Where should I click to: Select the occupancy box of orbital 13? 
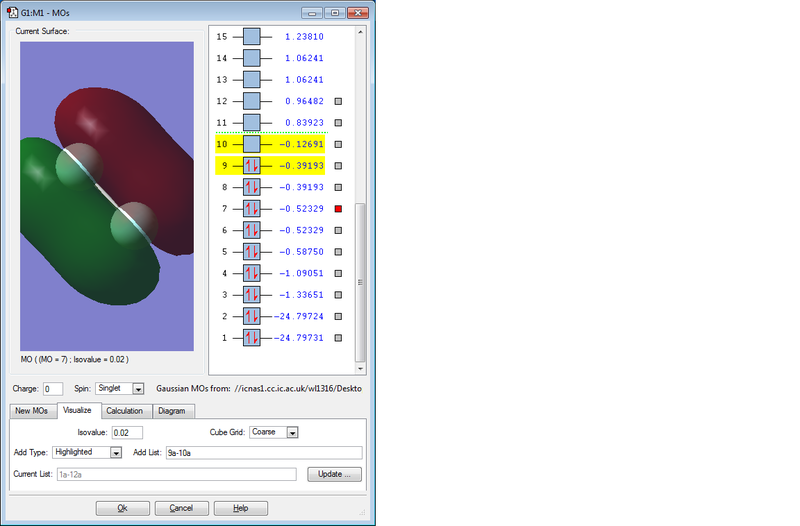pyautogui.click(x=252, y=80)
